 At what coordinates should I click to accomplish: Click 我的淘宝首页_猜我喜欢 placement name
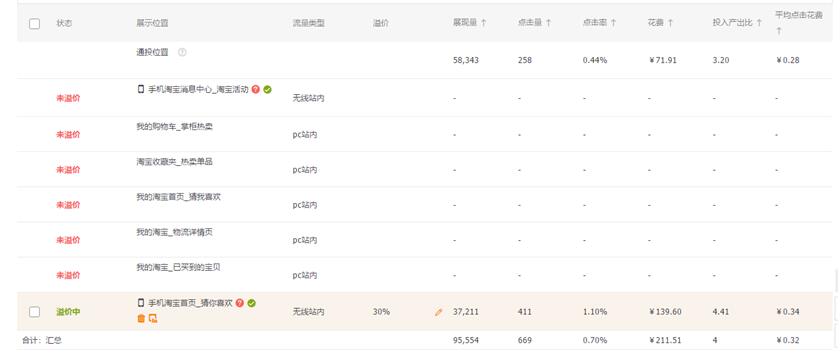tap(178, 197)
